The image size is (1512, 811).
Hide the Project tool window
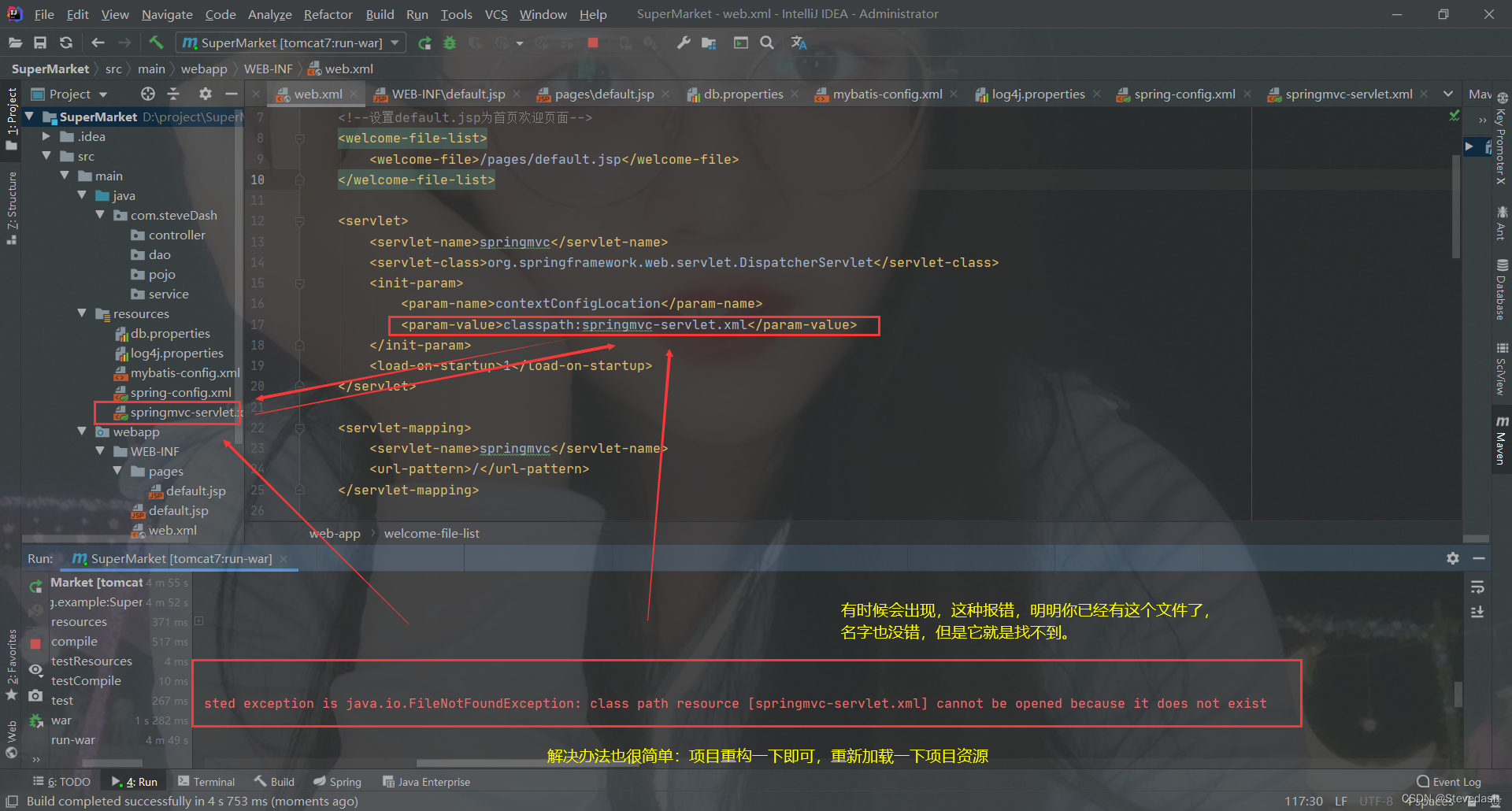click(231, 94)
